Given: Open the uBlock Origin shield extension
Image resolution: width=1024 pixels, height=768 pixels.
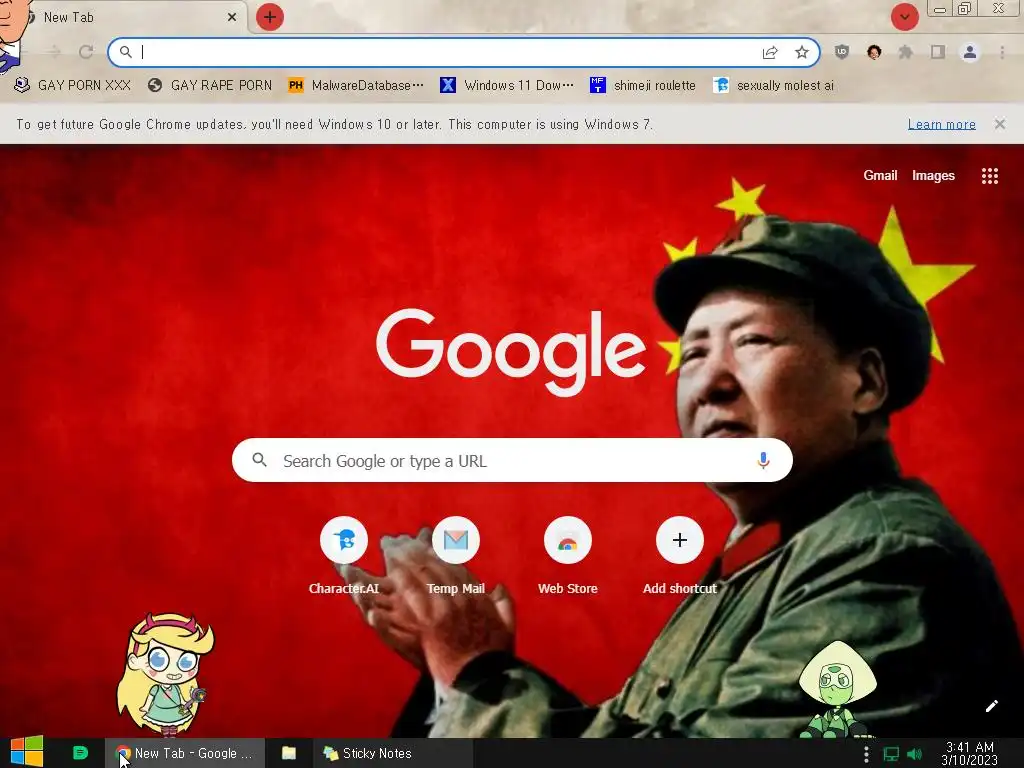Looking at the screenshot, I should 842,52.
